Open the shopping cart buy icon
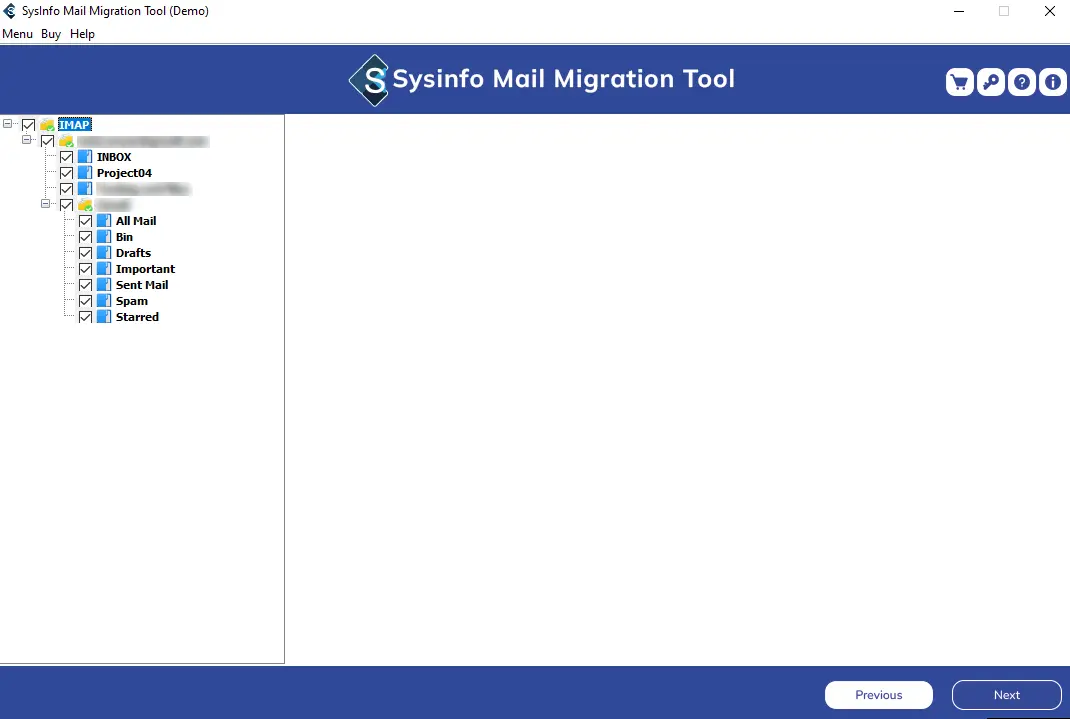Screen dimensions: 1070x719 point(959,83)
